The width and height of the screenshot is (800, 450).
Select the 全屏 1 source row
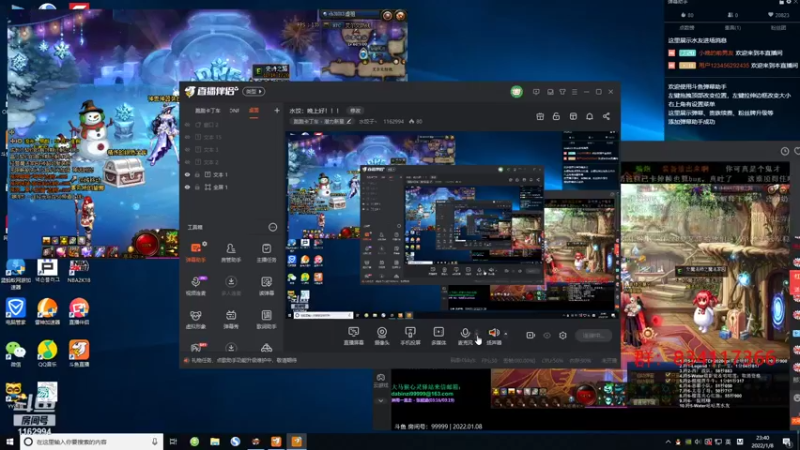[232, 187]
